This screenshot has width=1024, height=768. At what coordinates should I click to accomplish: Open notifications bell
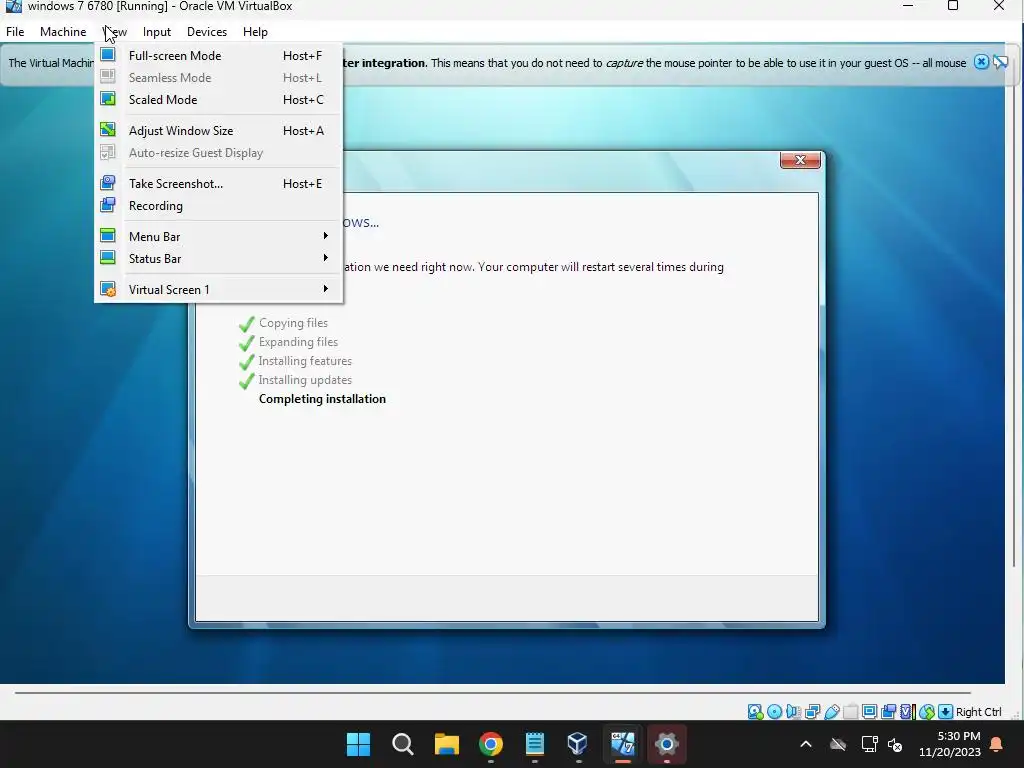(997, 744)
